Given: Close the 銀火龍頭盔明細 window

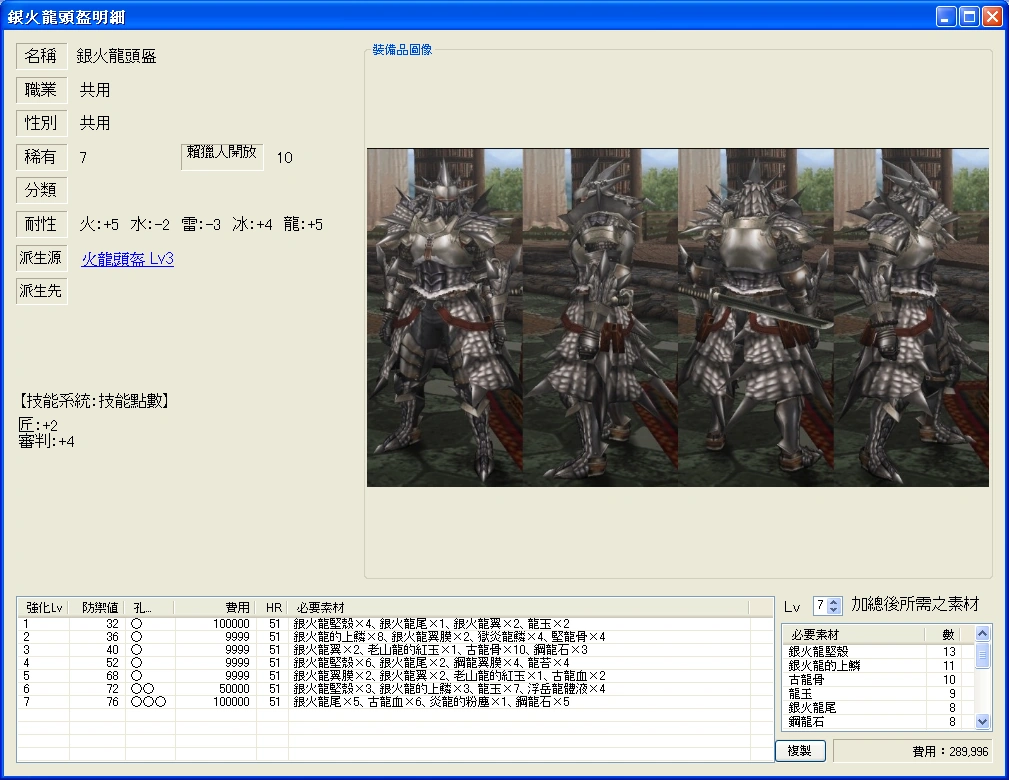Looking at the screenshot, I should 992,17.
